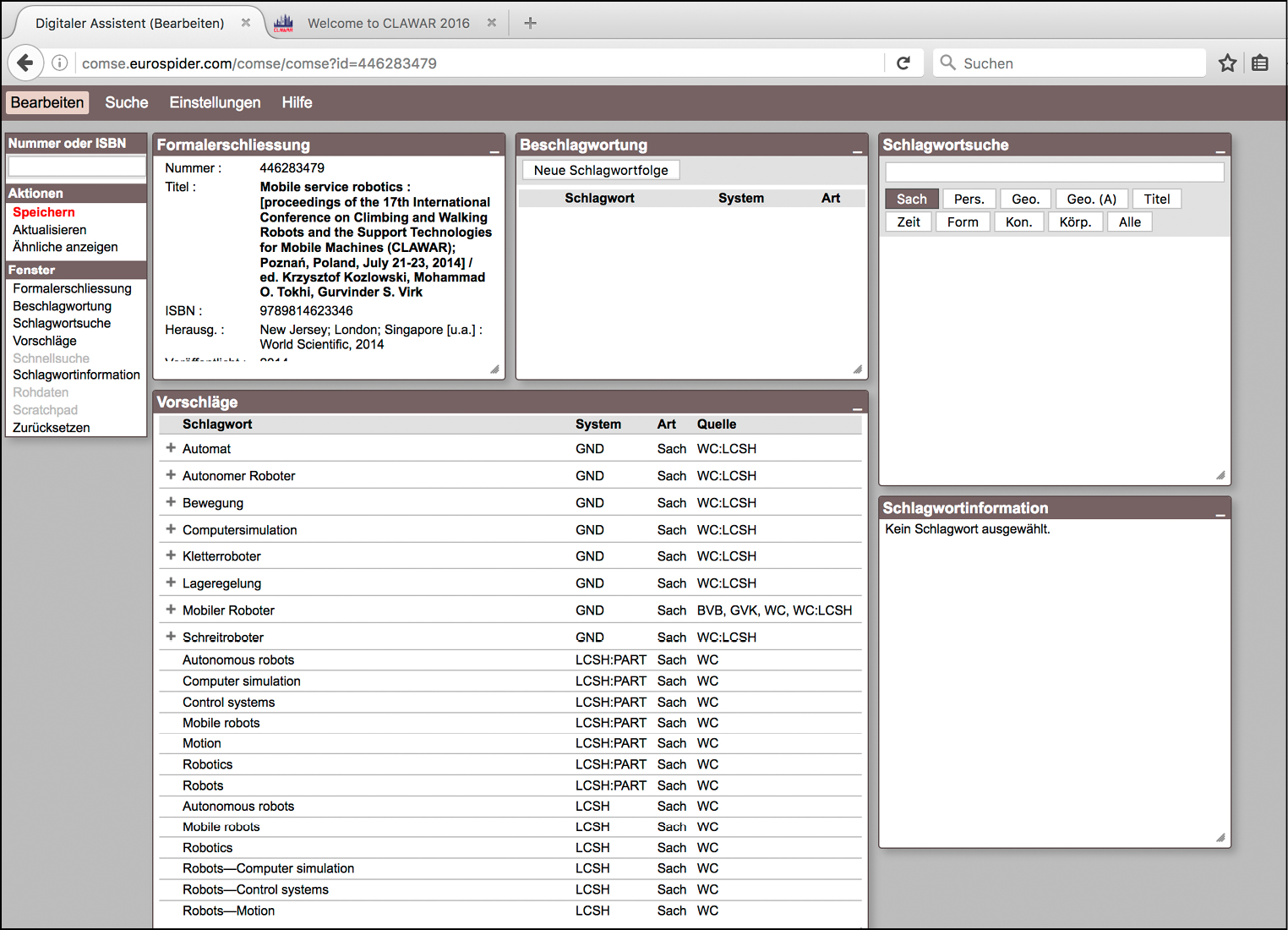
Task: Select the Robots—Control systems suggestion
Action: tap(255, 889)
